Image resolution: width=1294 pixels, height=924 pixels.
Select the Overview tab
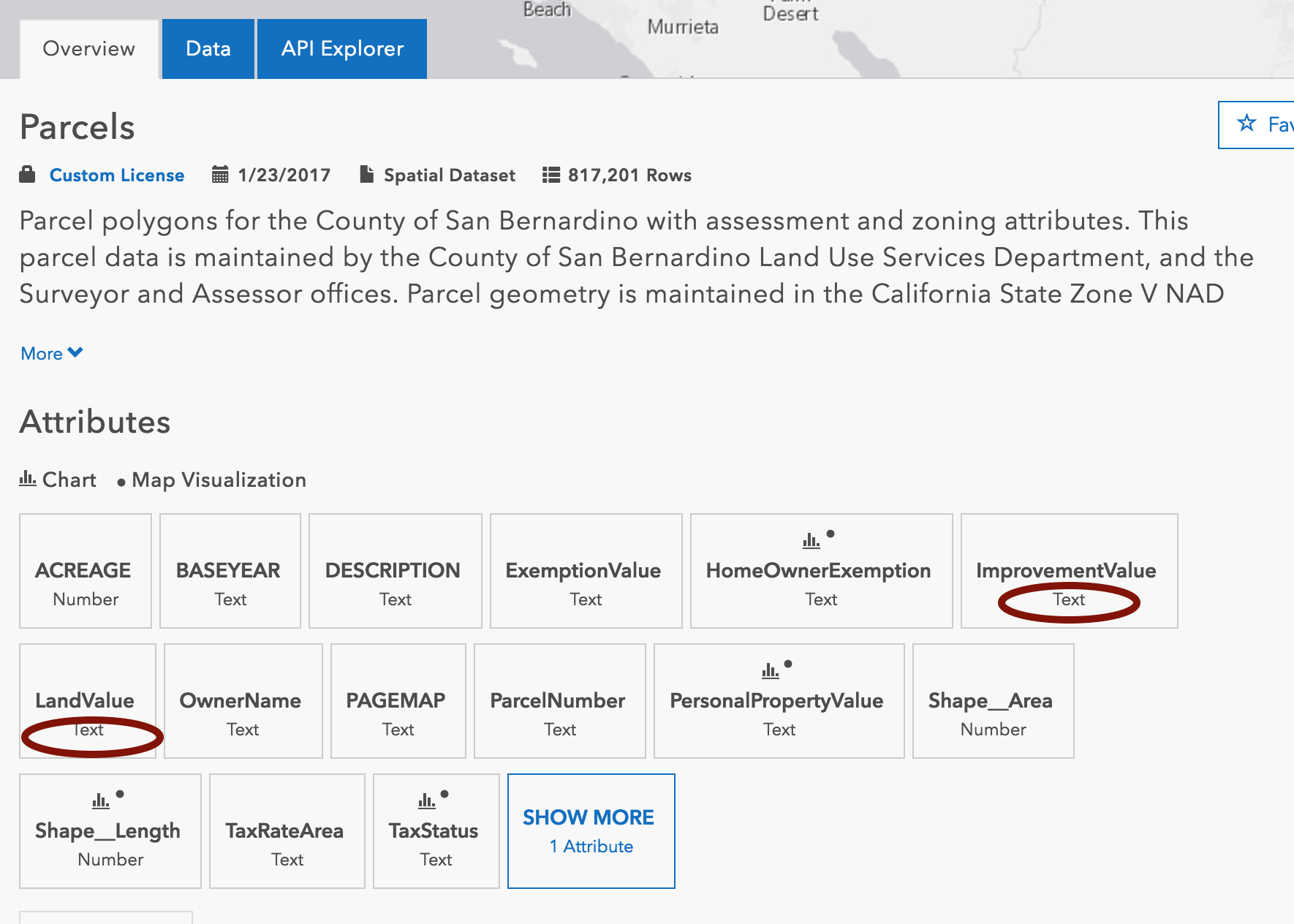88,49
